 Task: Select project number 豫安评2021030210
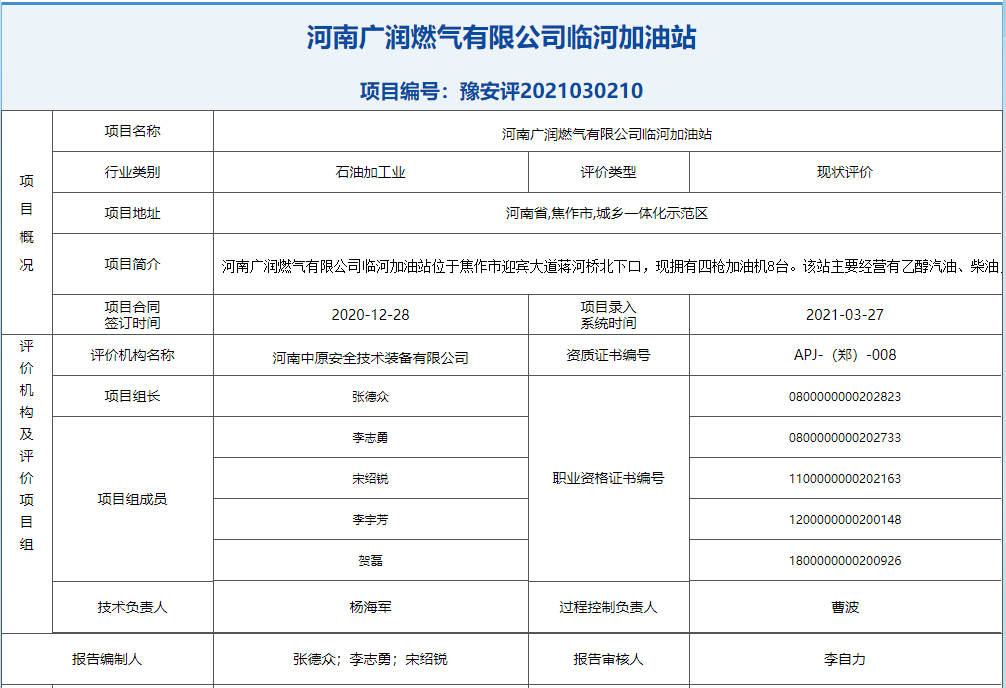click(551, 90)
